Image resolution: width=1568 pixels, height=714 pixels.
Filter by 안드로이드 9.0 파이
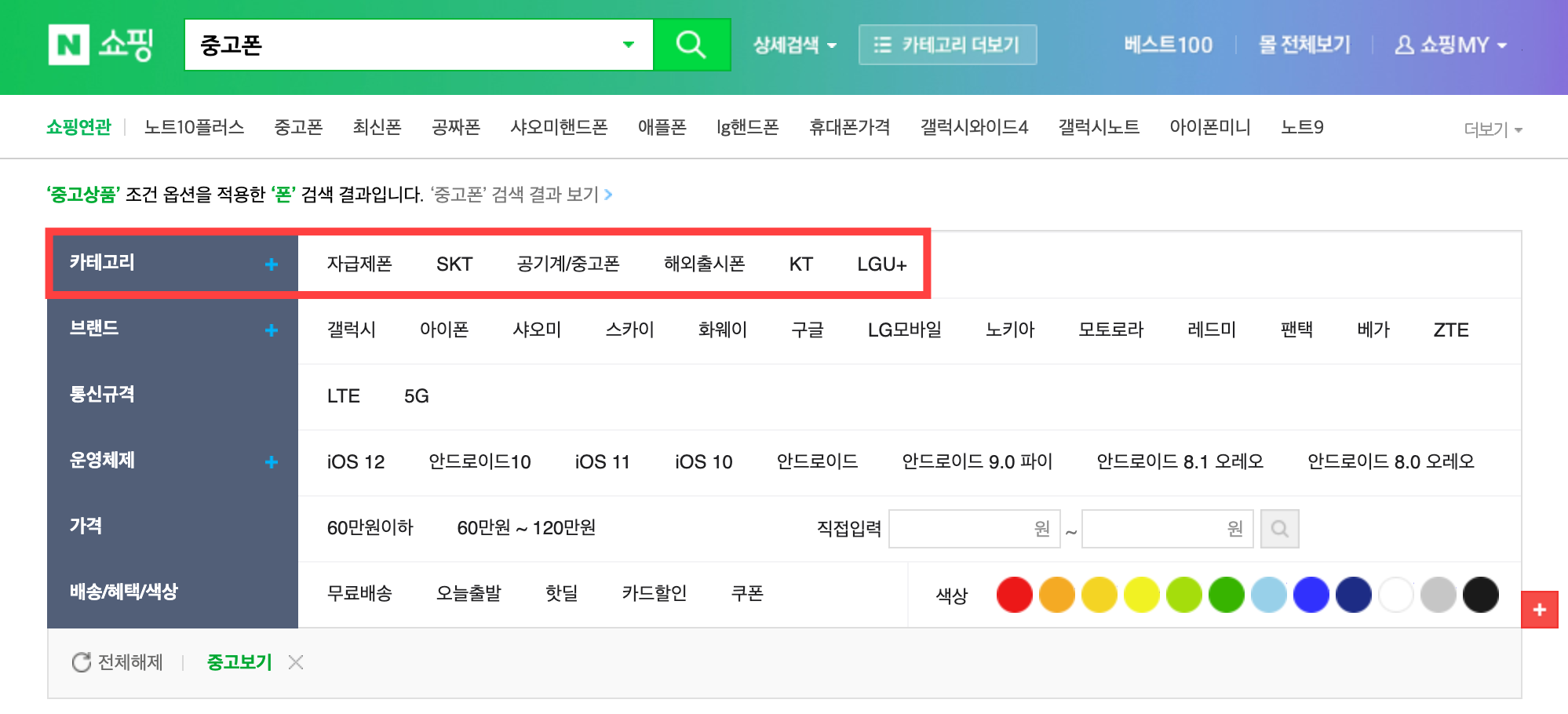pyautogui.click(x=977, y=461)
